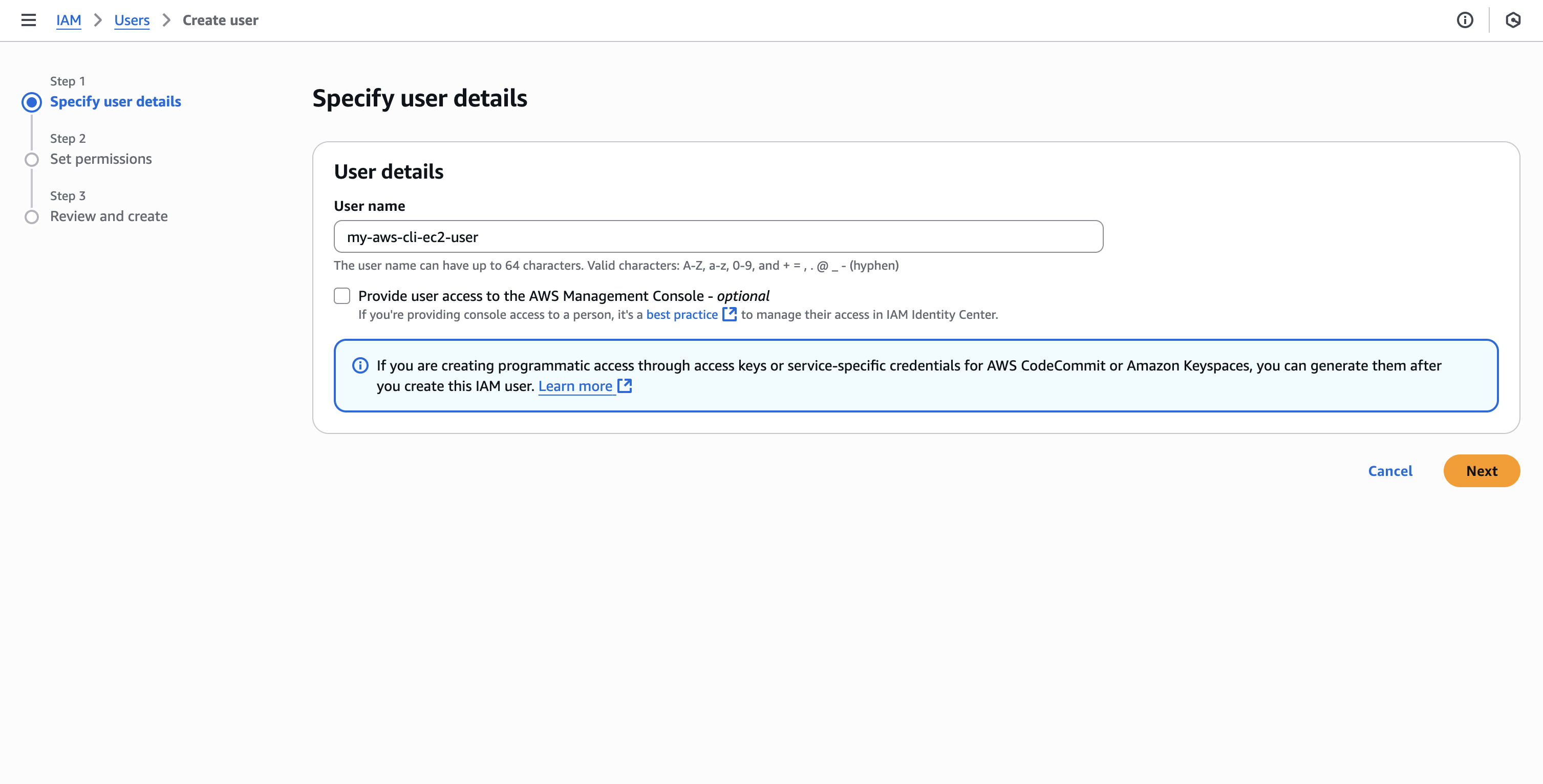Click the external link icon beside best practice
The height and width of the screenshot is (784, 1543).
tap(729, 314)
